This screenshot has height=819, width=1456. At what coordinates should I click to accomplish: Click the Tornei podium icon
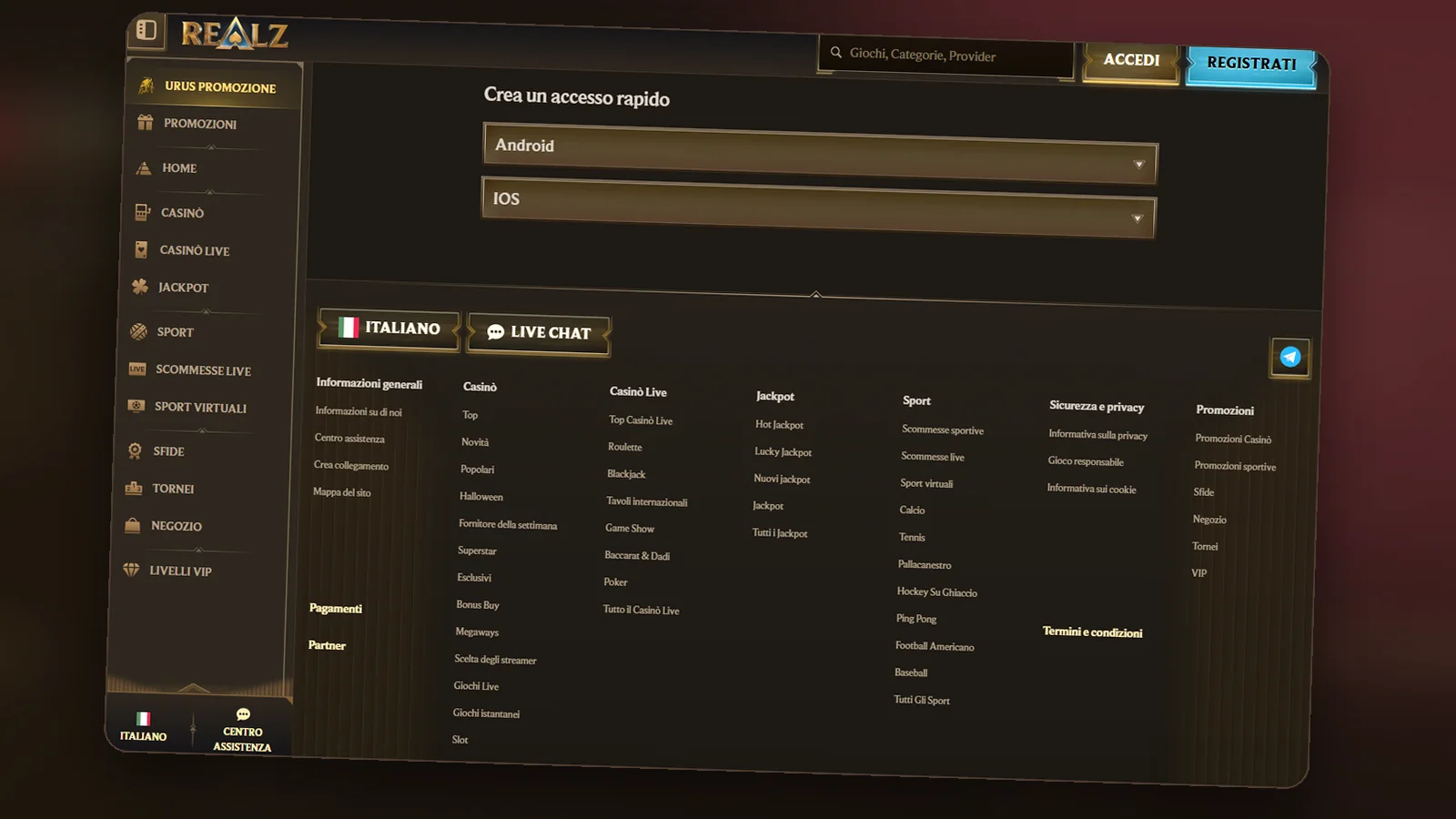tap(134, 488)
